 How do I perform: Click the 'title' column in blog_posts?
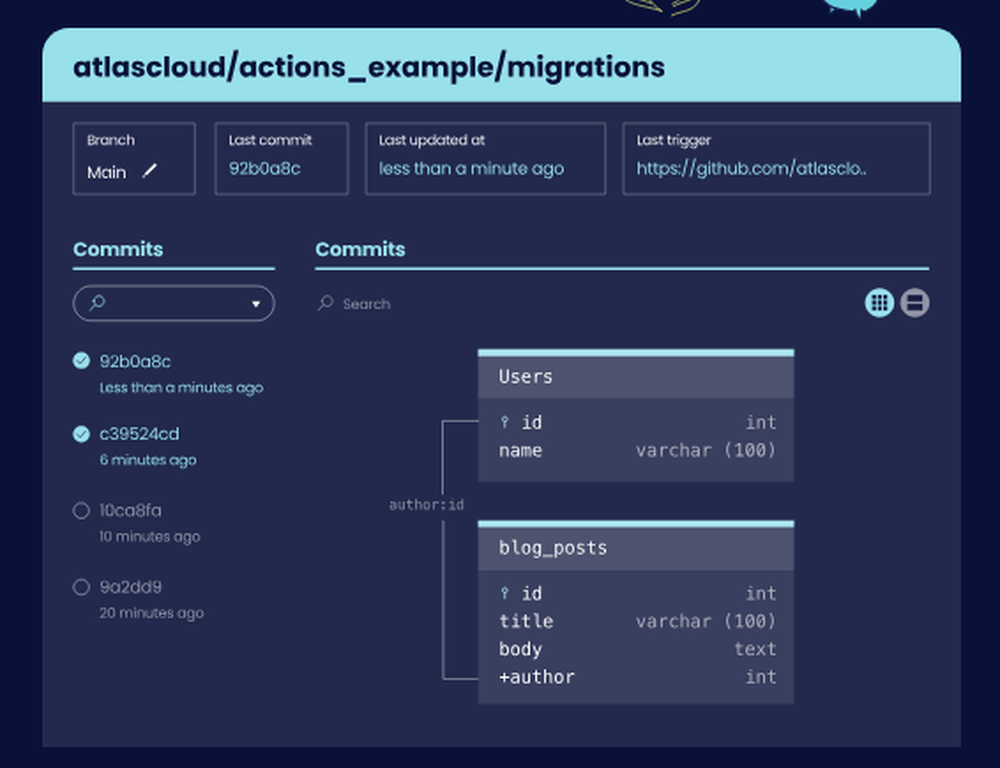pyautogui.click(x=526, y=621)
